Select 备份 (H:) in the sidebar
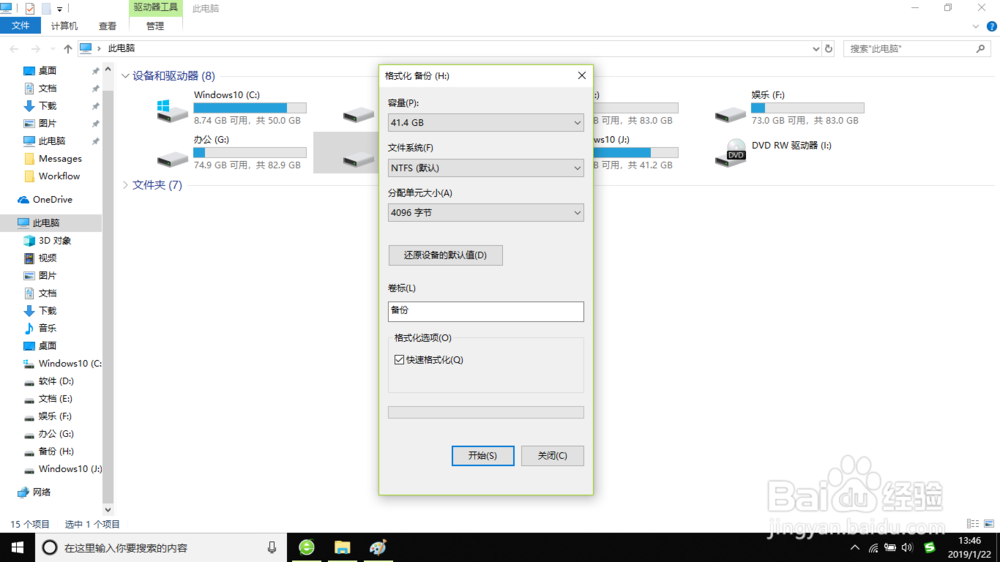 pos(55,451)
